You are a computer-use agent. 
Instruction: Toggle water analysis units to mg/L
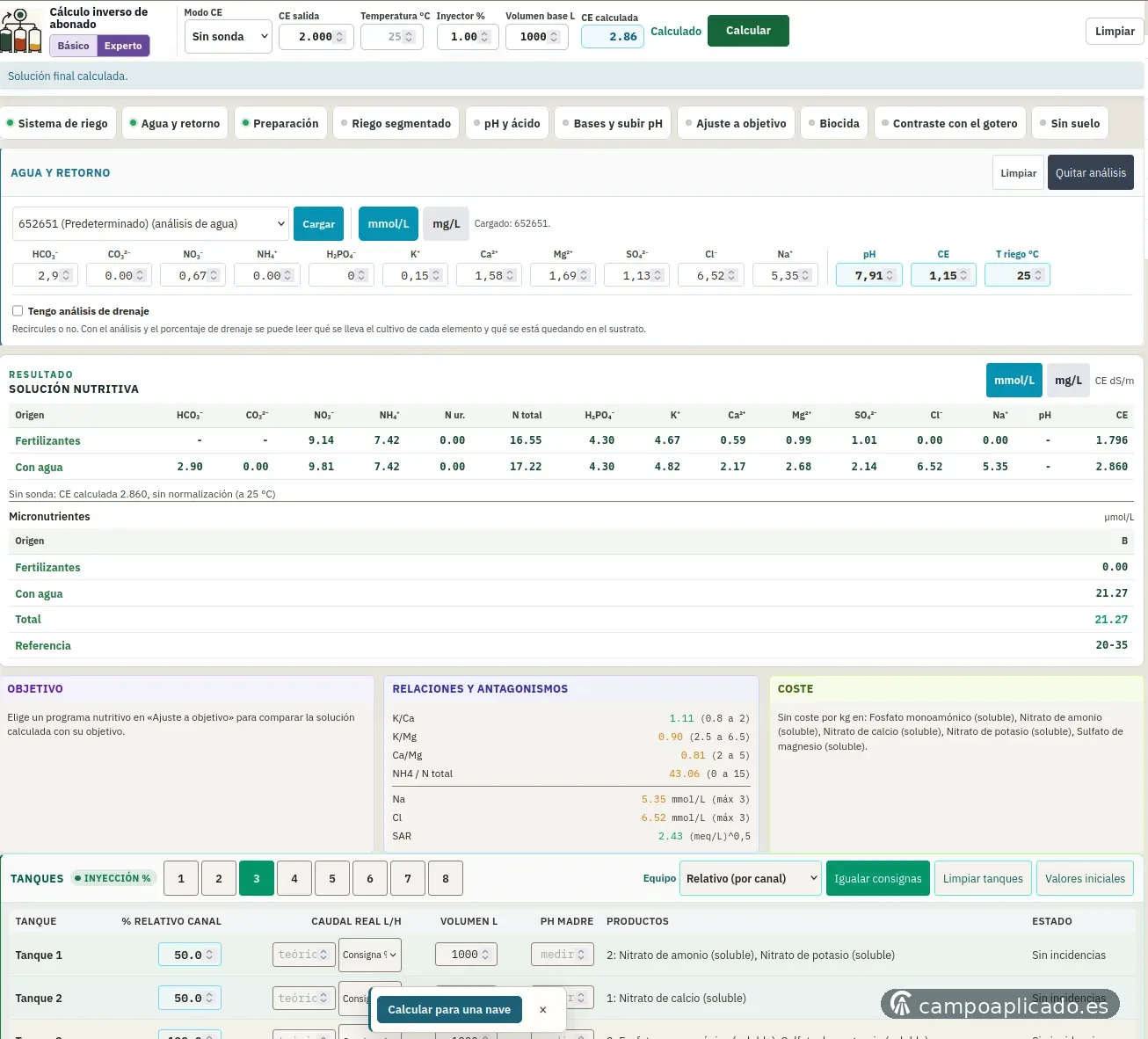coord(446,224)
